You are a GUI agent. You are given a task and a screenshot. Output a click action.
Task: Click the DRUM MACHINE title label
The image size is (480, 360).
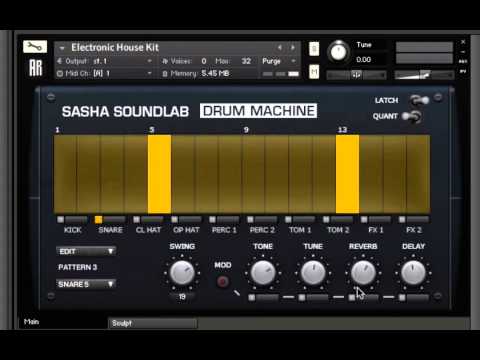coord(258,111)
